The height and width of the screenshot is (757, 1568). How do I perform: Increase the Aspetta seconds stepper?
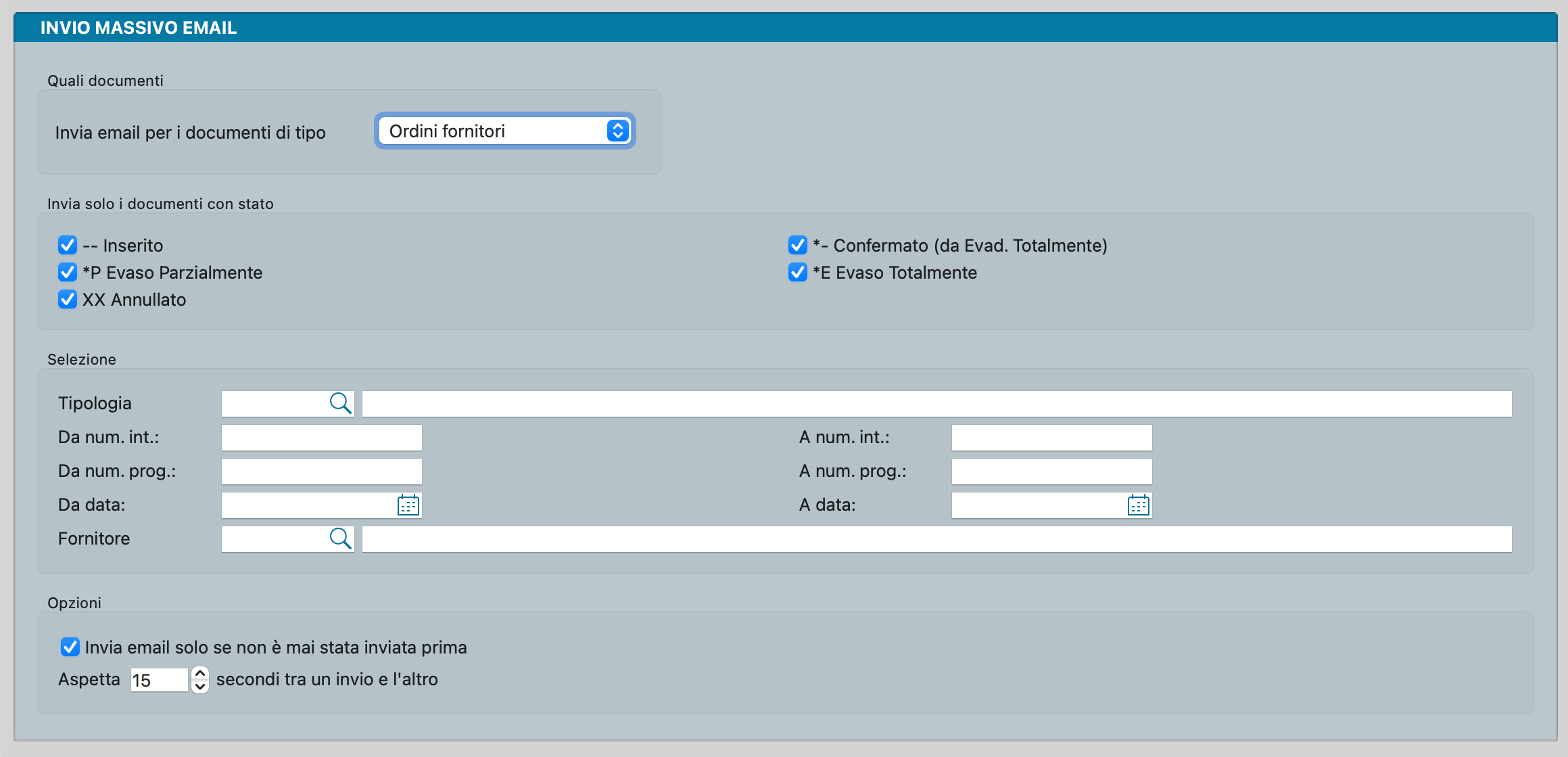200,673
